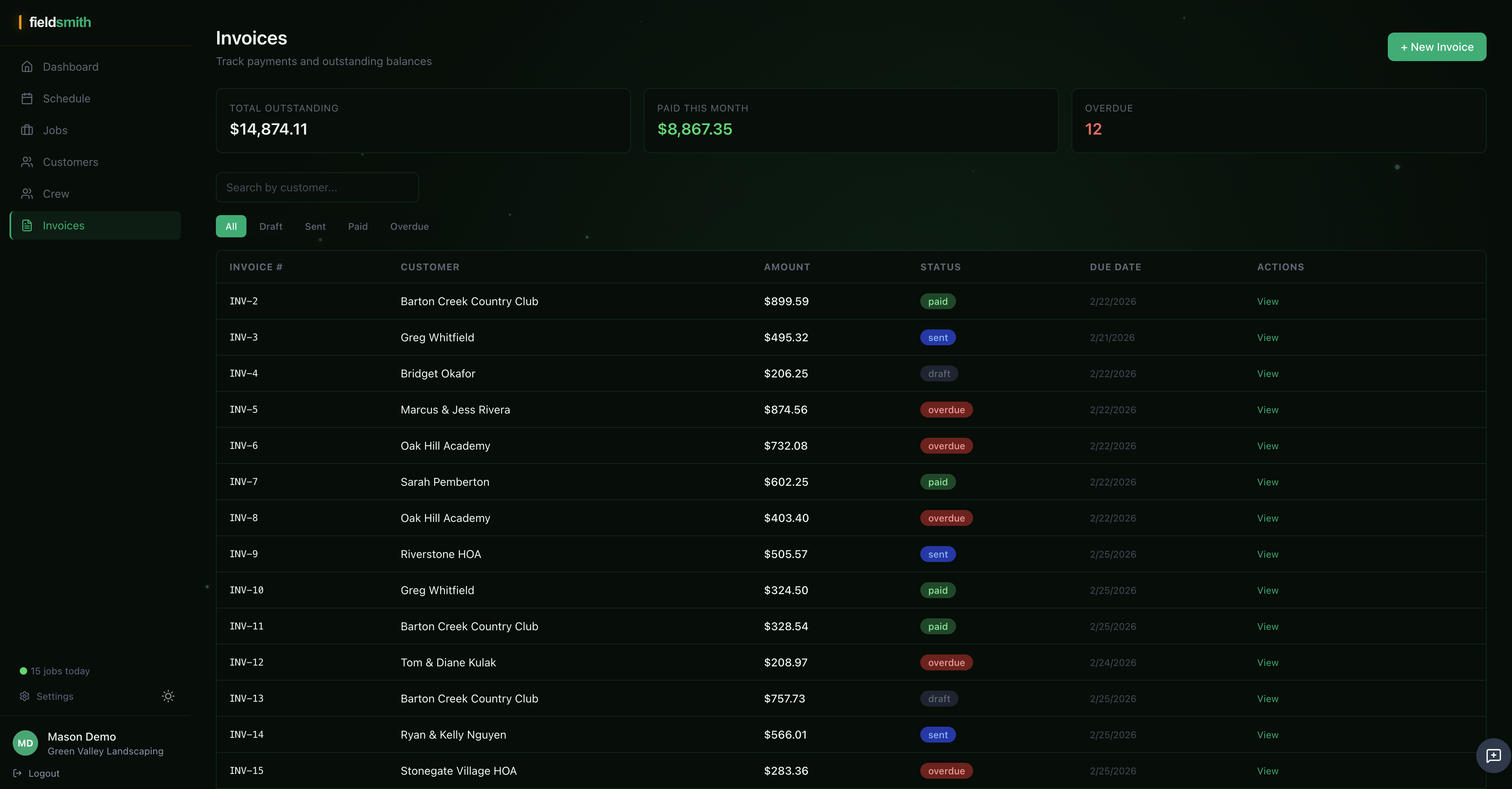Click the Amount column header
Screen dimensions: 1512x789
click(787, 267)
